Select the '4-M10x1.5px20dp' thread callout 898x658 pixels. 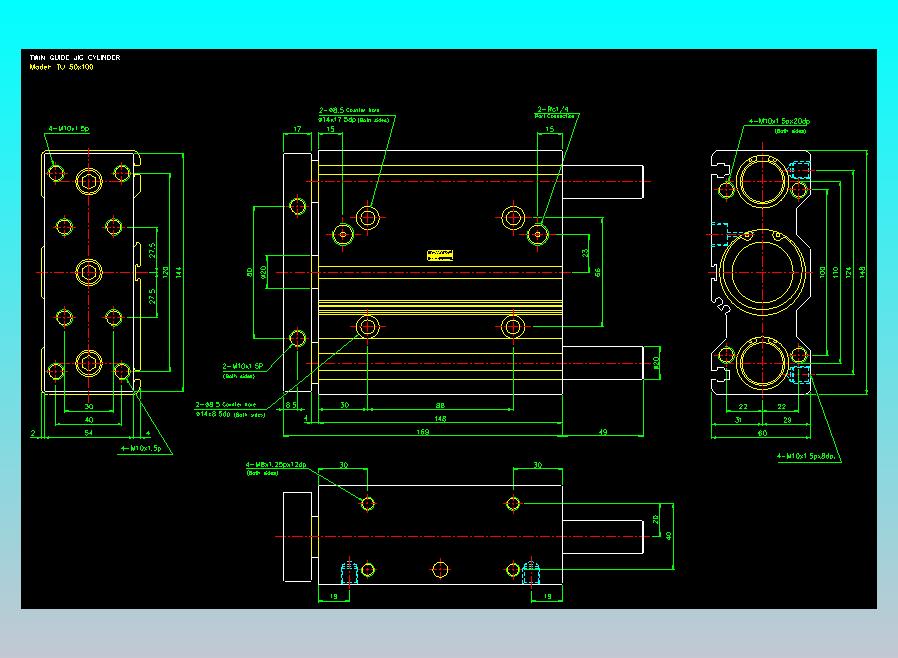click(779, 121)
